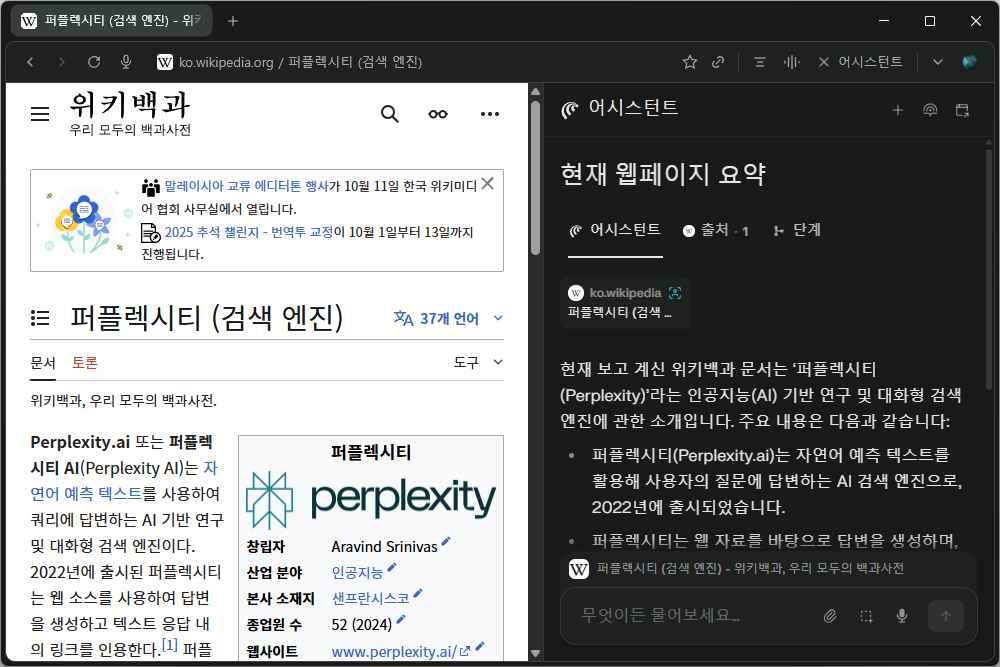
Task: Select the 문서 article tab
Action: point(43,363)
